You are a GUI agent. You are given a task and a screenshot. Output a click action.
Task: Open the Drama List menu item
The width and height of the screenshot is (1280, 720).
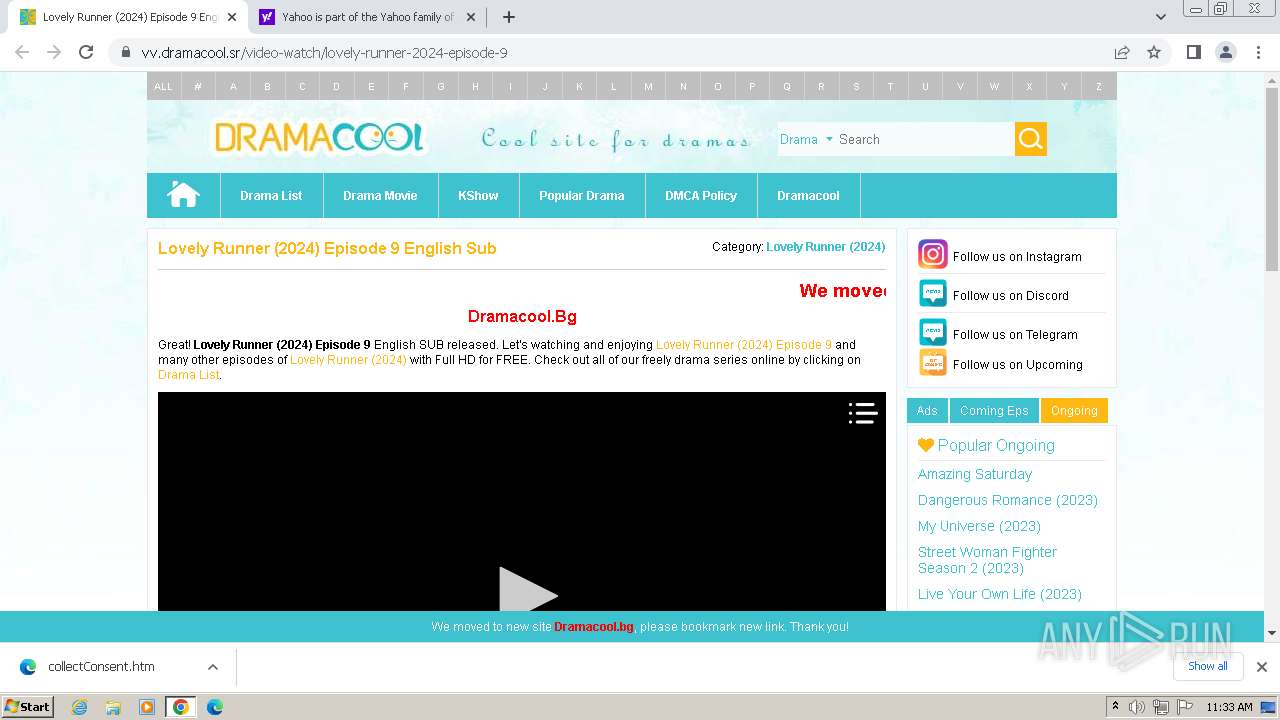[x=271, y=195]
